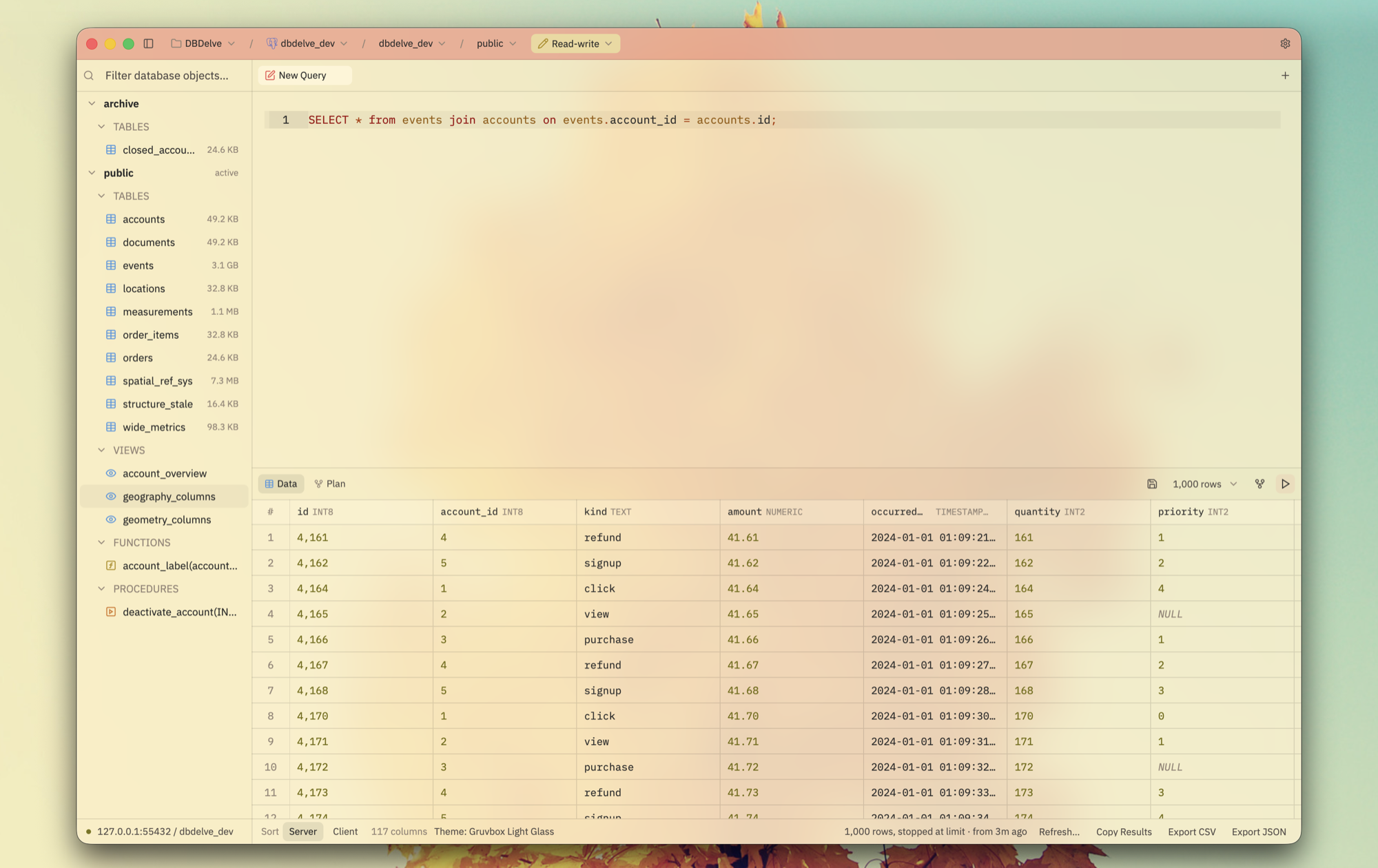Click the search icon in the filter box
1378x868 pixels.
point(89,76)
